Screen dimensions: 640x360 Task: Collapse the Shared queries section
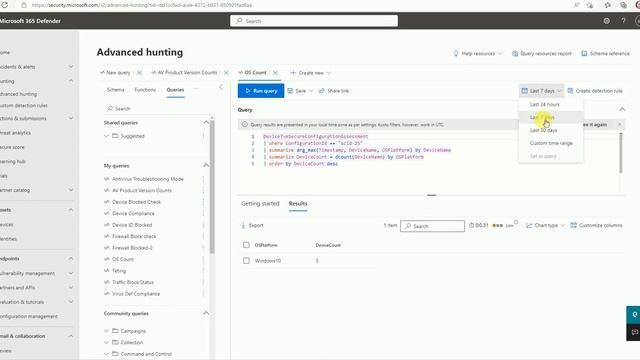pos(206,123)
